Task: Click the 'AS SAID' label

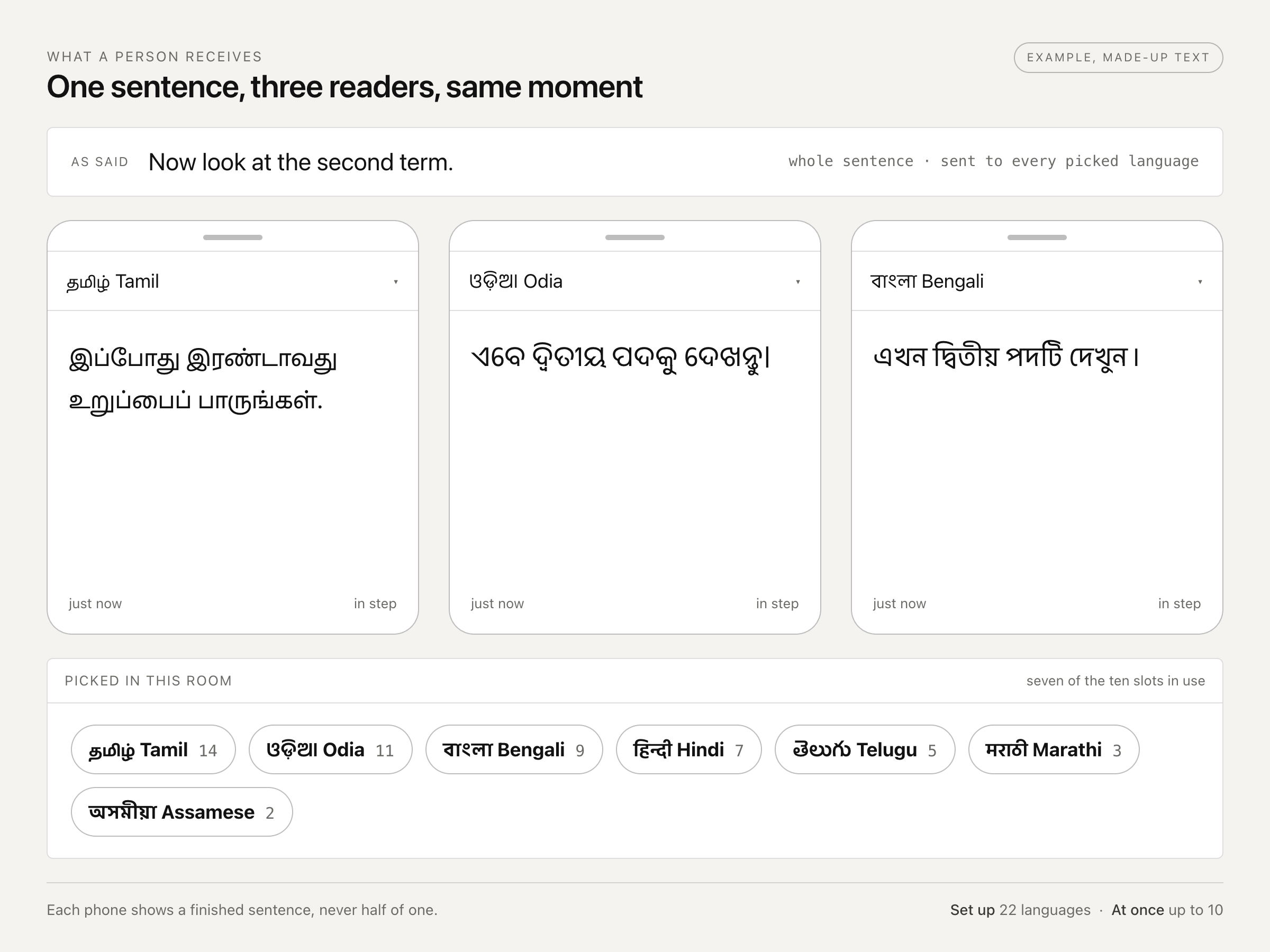Action: coord(100,162)
